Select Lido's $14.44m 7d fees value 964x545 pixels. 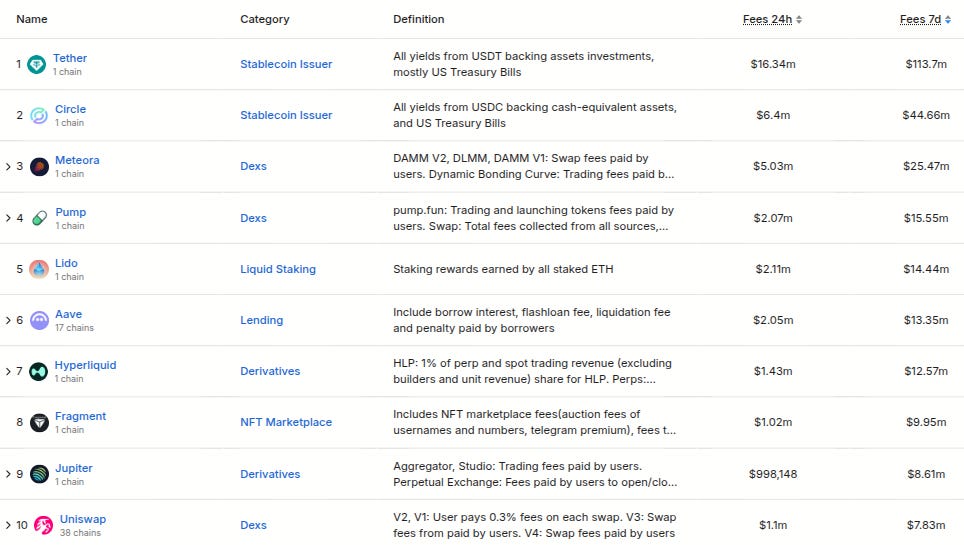[926, 269]
